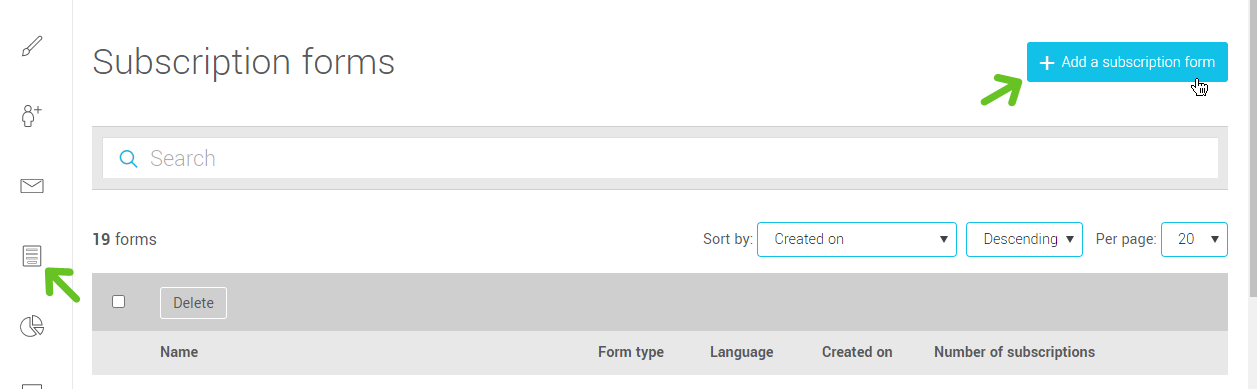
Task: Sort by Form type column header
Action: (x=631, y=352)
